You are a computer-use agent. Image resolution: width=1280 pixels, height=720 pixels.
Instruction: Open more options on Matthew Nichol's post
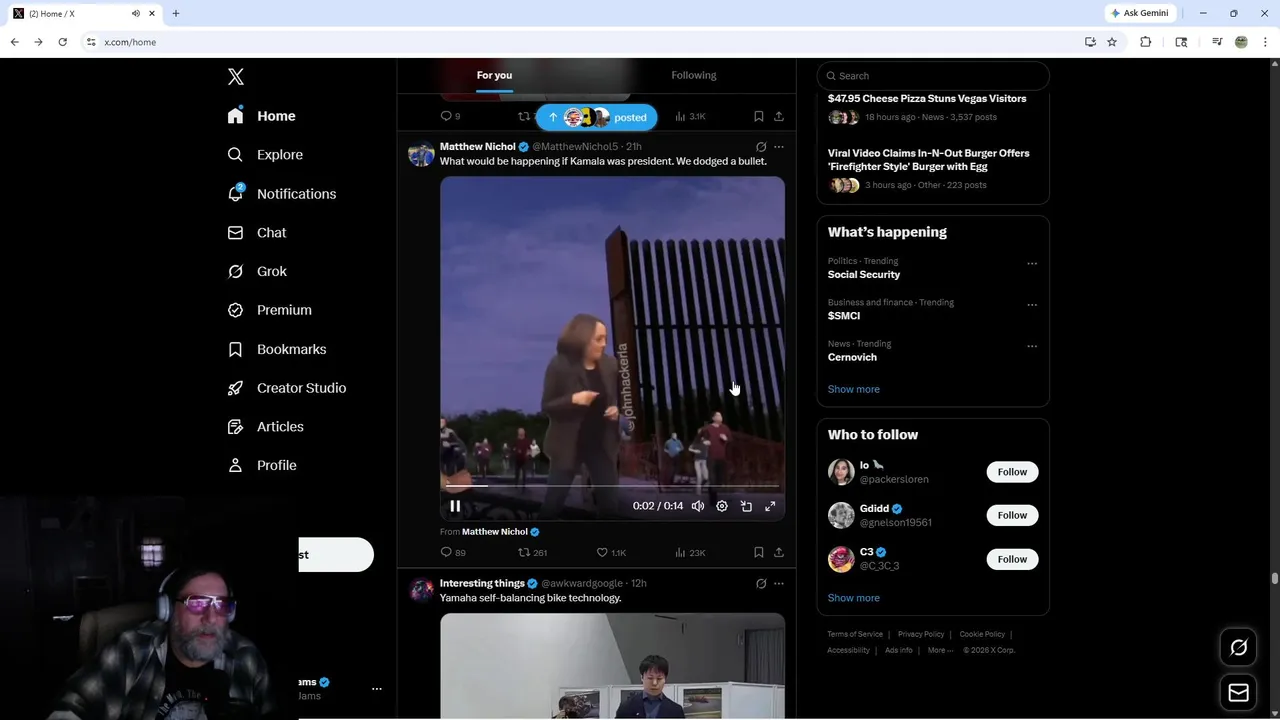[779, 147]
